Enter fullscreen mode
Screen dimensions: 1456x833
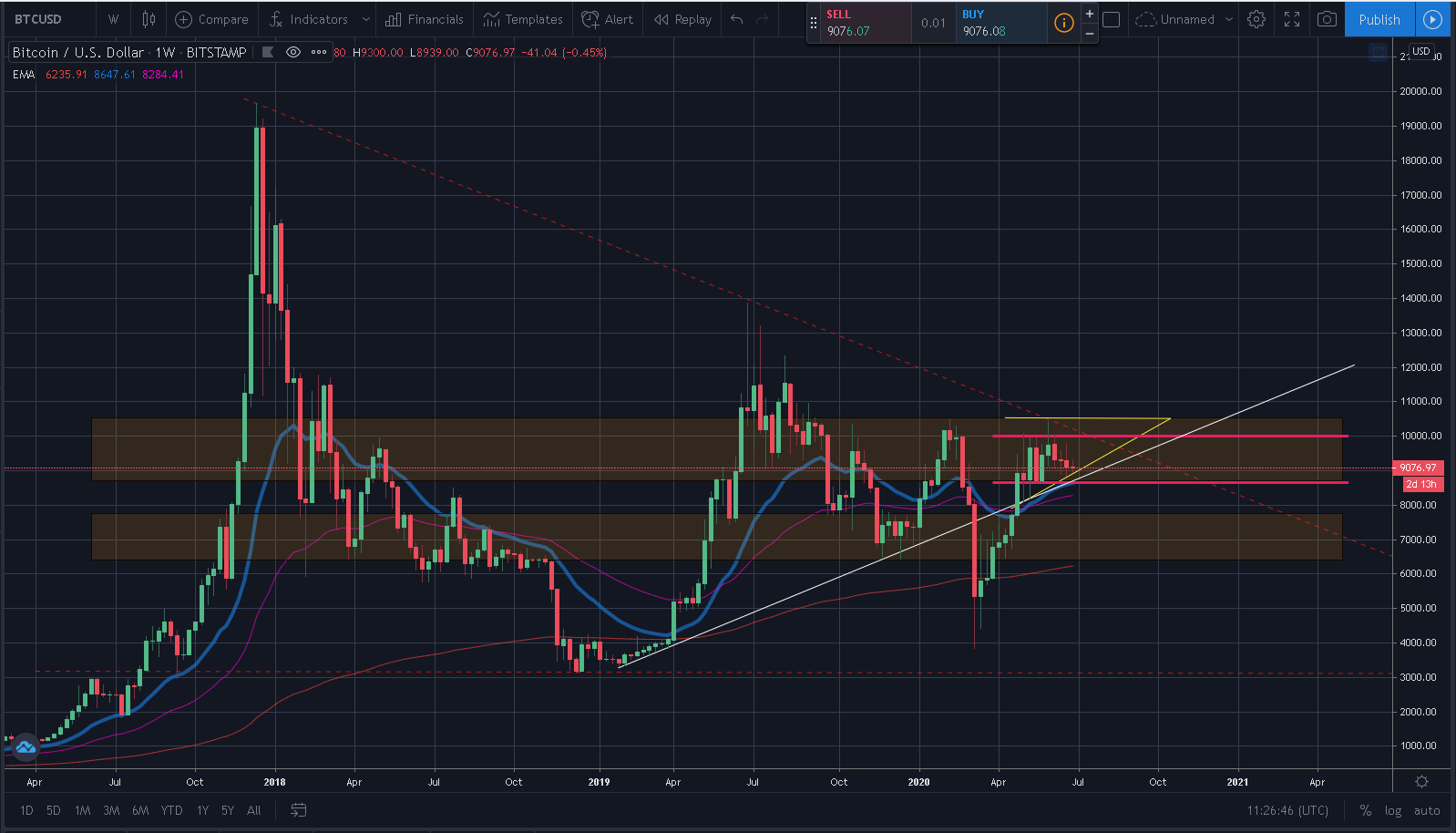pyautogui.click(x=1292, y=19)
